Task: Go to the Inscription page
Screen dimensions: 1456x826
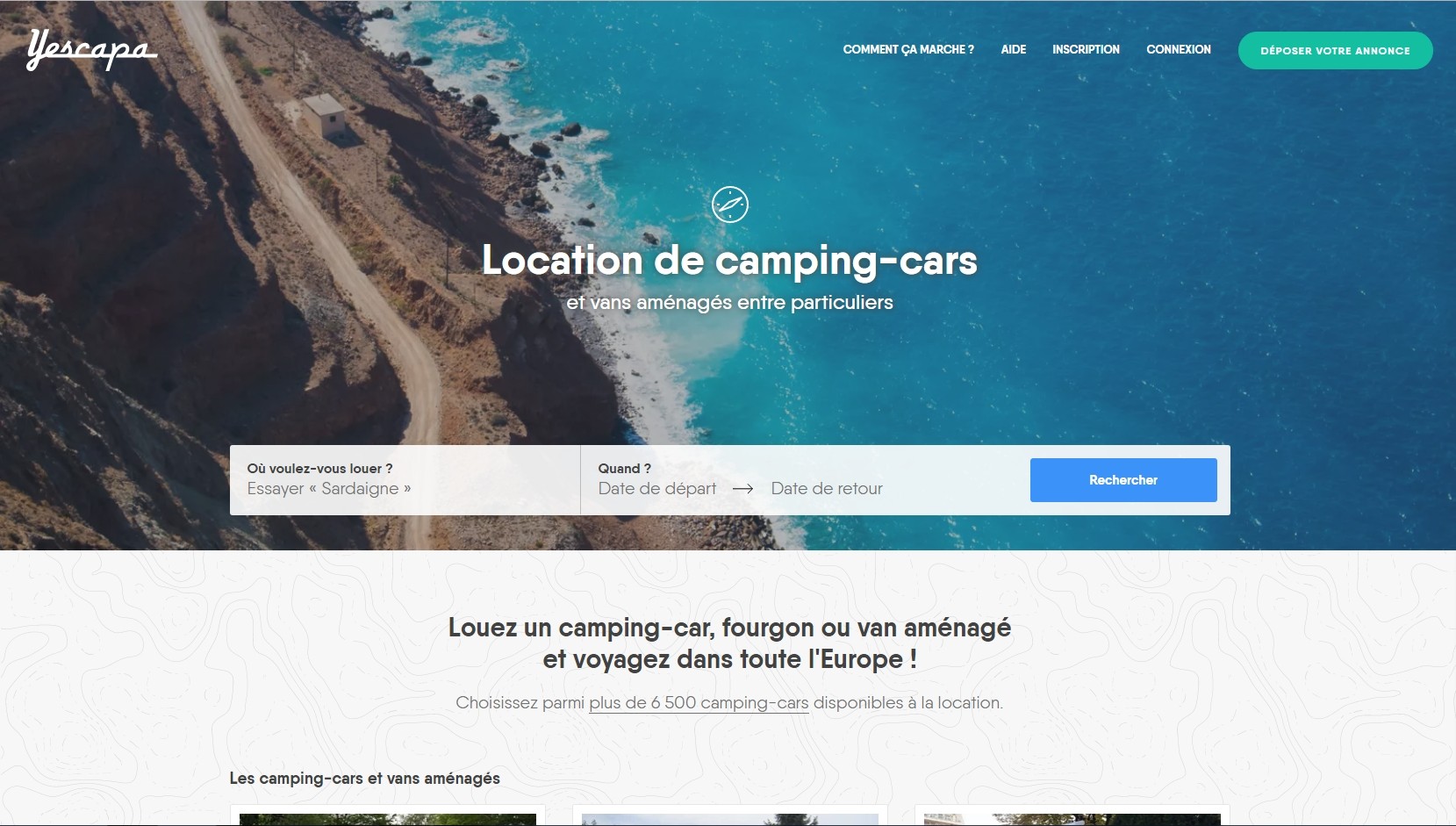Action: (1086, 49)
